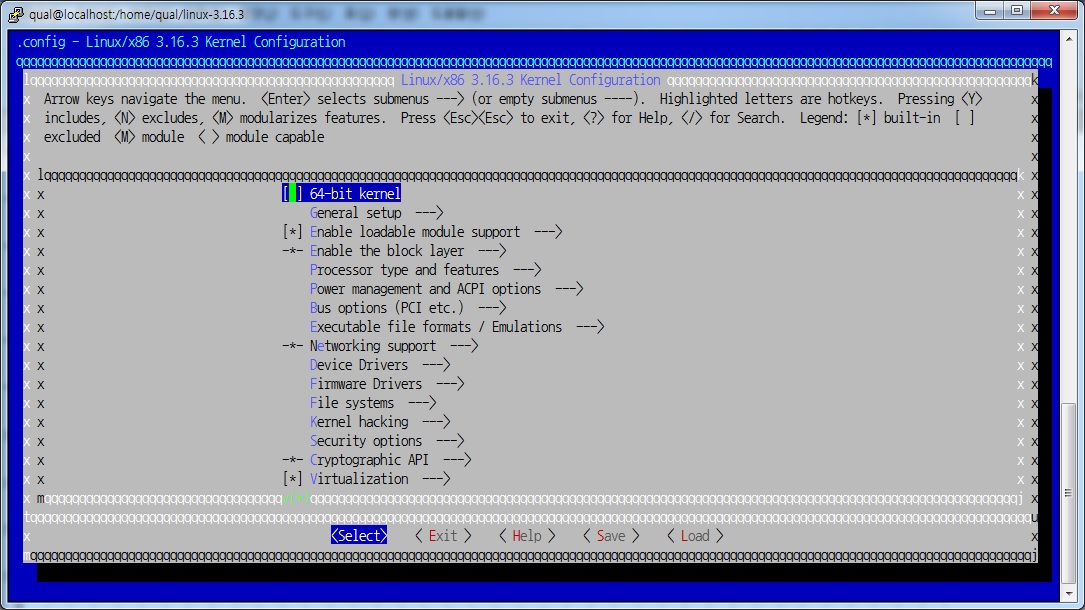Open the Device Drivers submenu
This screenshot has height=610, width=1085.
[x=380, y=365]
